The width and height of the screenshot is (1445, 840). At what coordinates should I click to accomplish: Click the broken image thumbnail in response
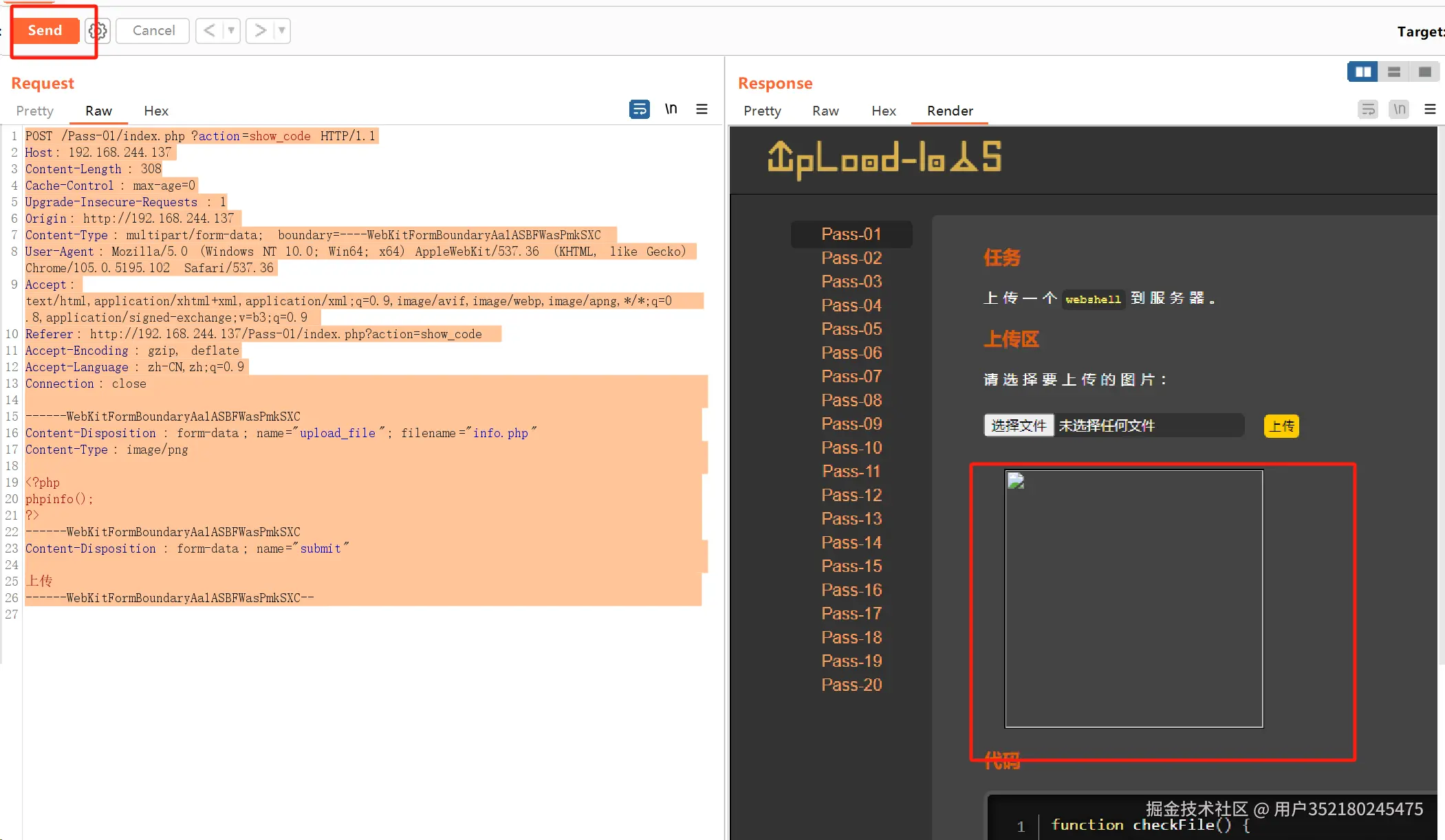point(1016,481)
